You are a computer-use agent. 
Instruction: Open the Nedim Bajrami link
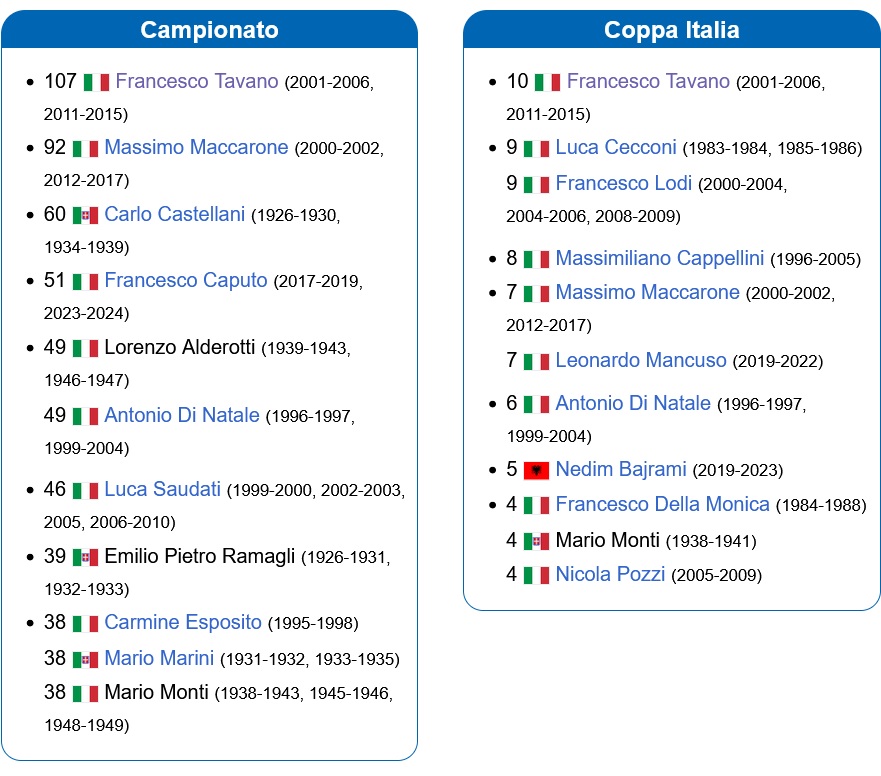click(x=621, y=469)
